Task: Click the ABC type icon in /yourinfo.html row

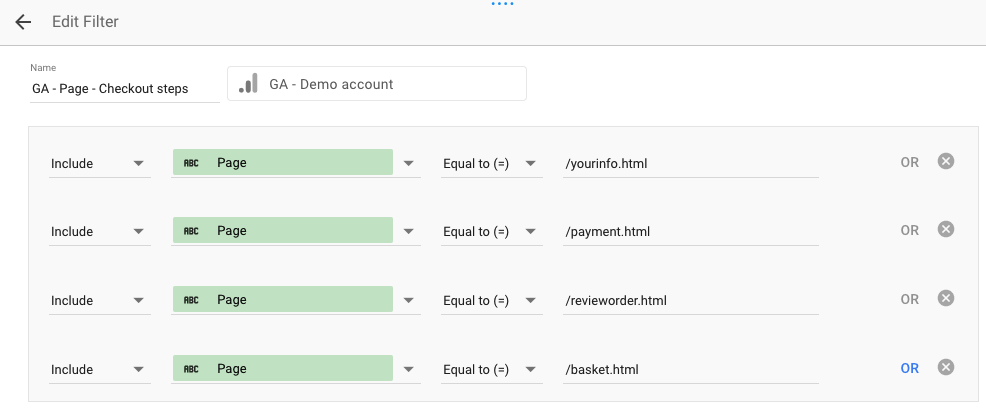Action: coord(191,163)
